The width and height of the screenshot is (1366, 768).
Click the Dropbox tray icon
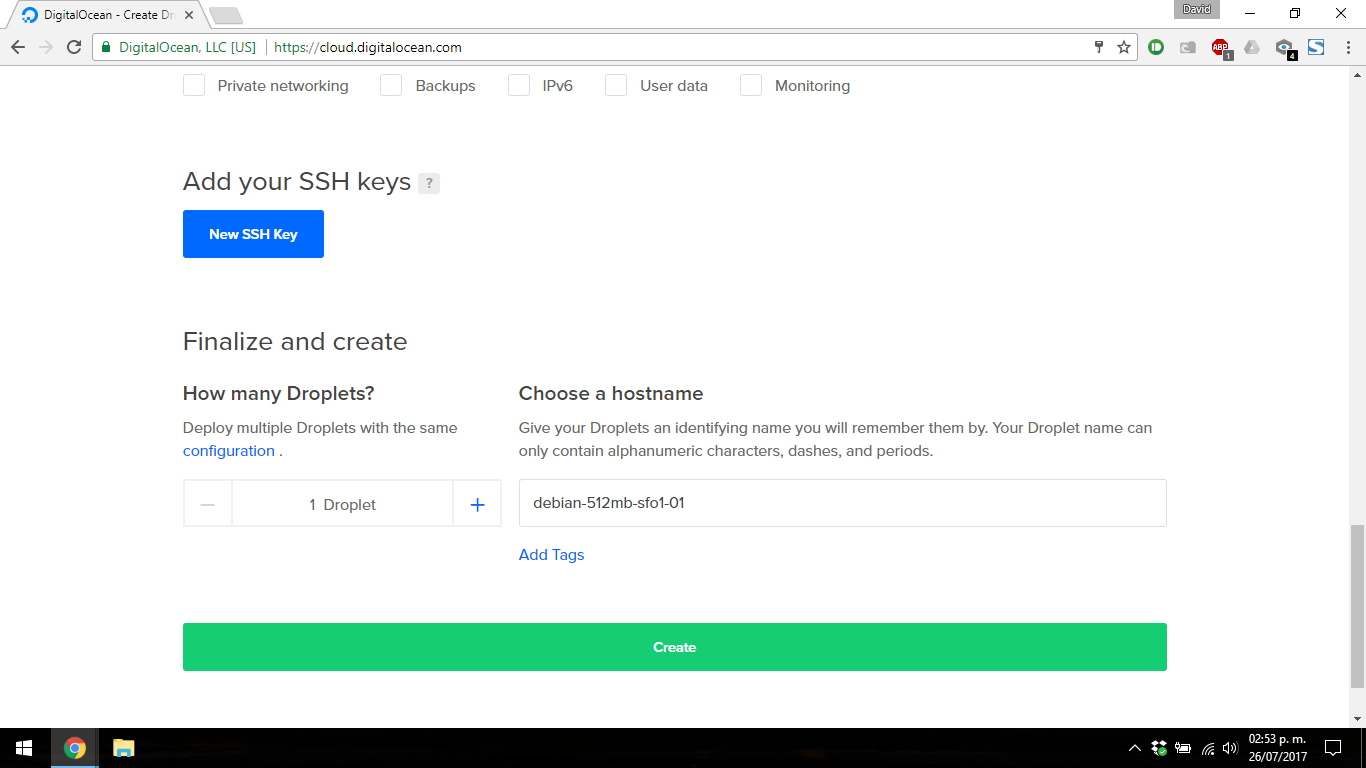coord(1159,748)
